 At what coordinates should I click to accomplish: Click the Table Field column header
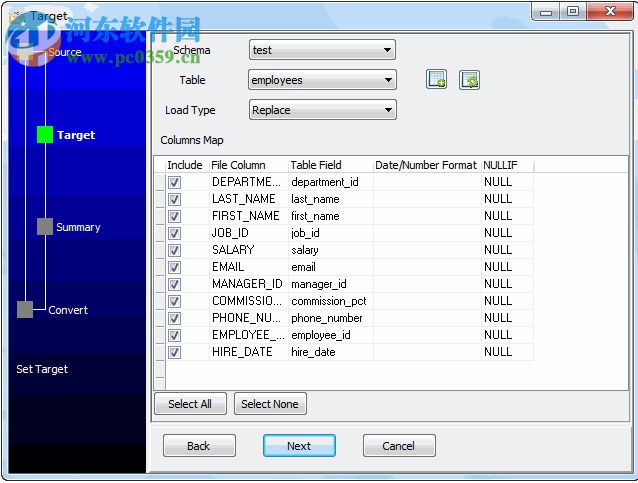click(x=331, y=165)
